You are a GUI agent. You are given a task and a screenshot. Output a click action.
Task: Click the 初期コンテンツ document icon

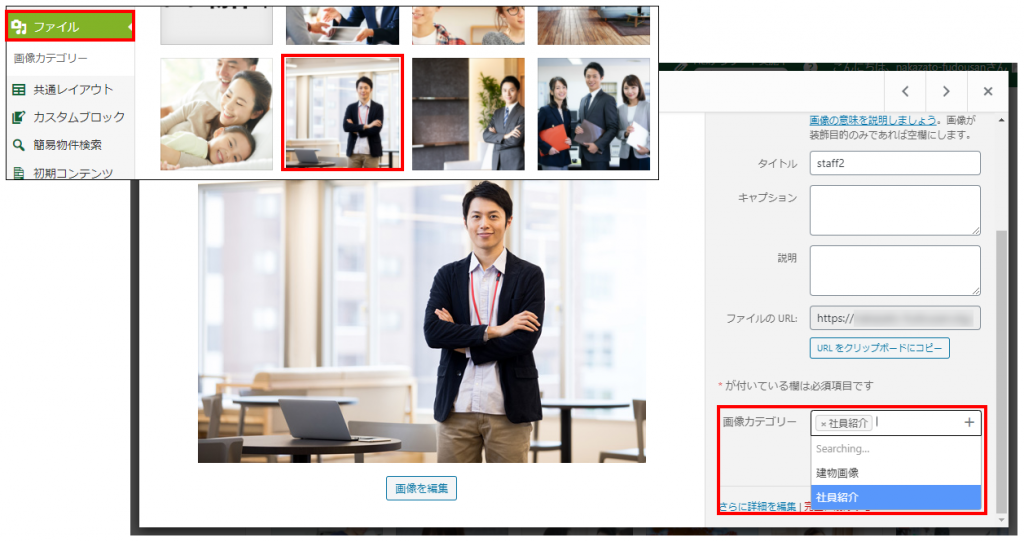coord(19,172)
